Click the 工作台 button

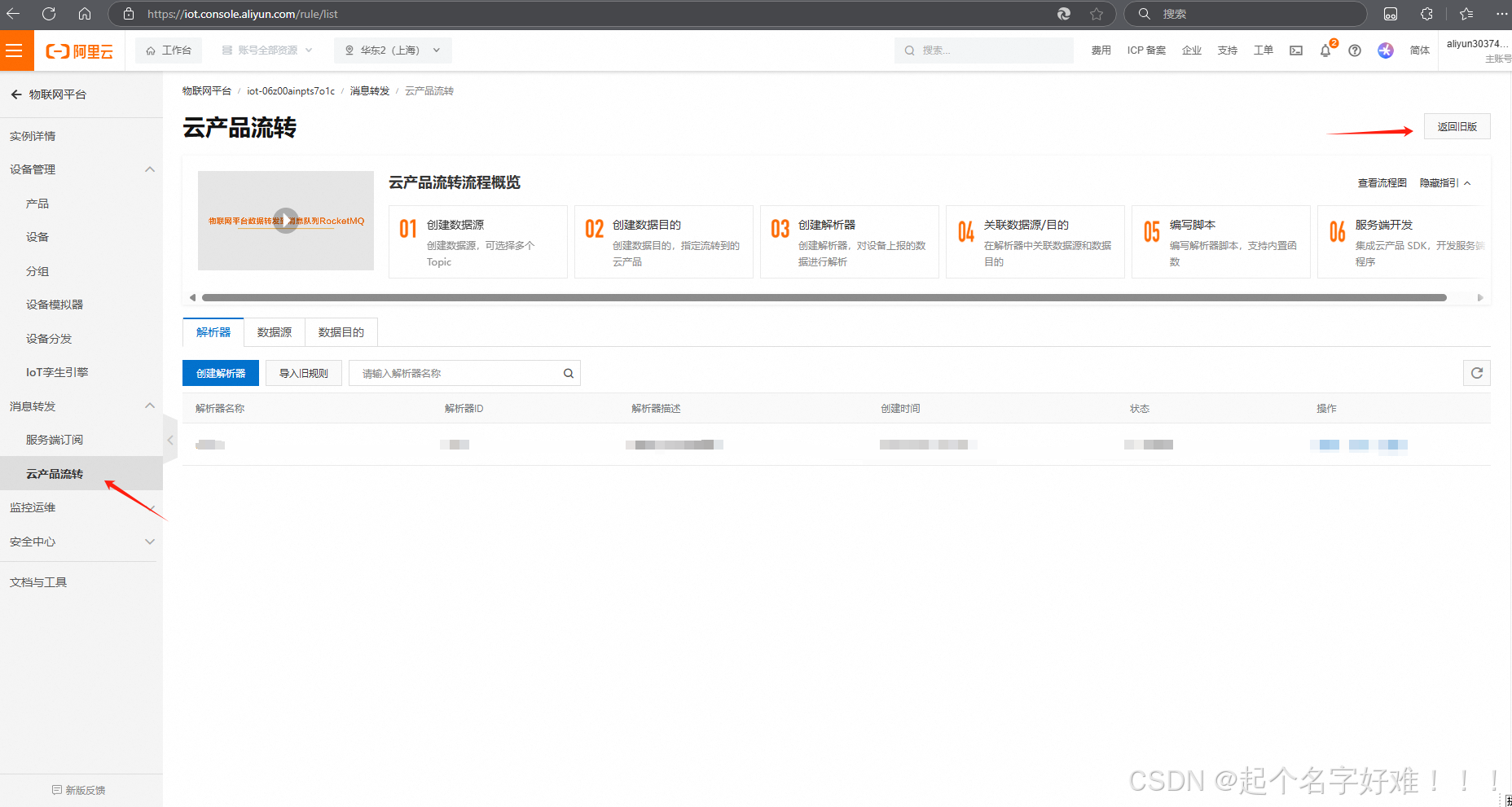point(169,50)
